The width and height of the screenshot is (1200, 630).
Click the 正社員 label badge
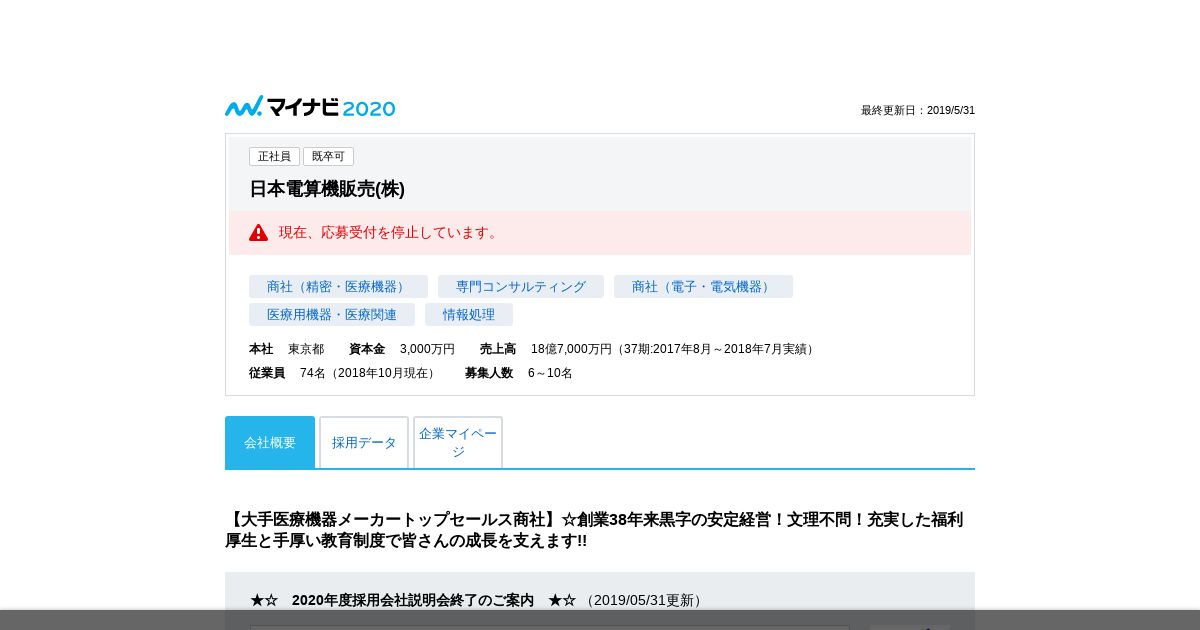tap(274, 156)
